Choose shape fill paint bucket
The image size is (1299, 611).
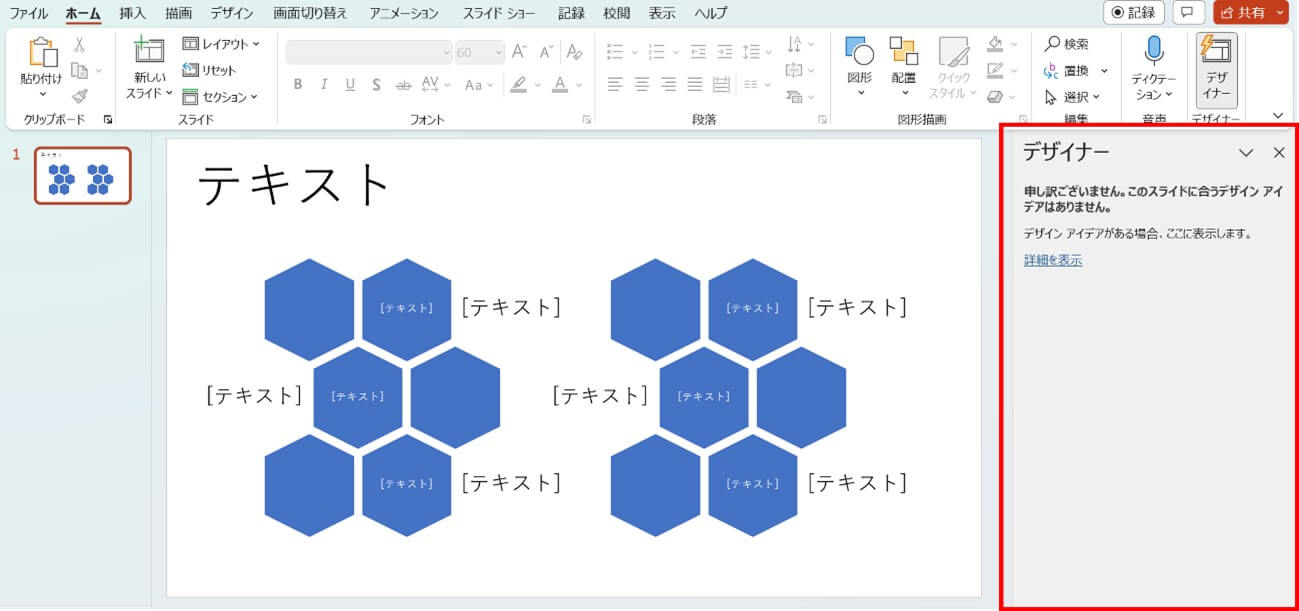(x=995, y=44)
